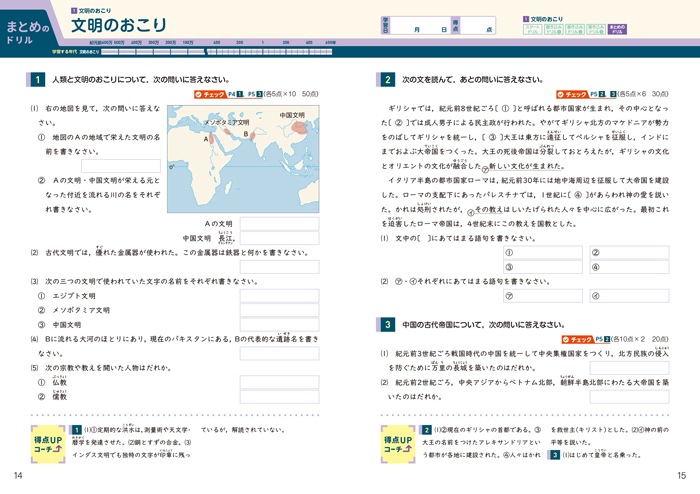Select the purple まとめのドリル badge at top right
This screenshot has width=700, height=494.
(x=618, y=29)
